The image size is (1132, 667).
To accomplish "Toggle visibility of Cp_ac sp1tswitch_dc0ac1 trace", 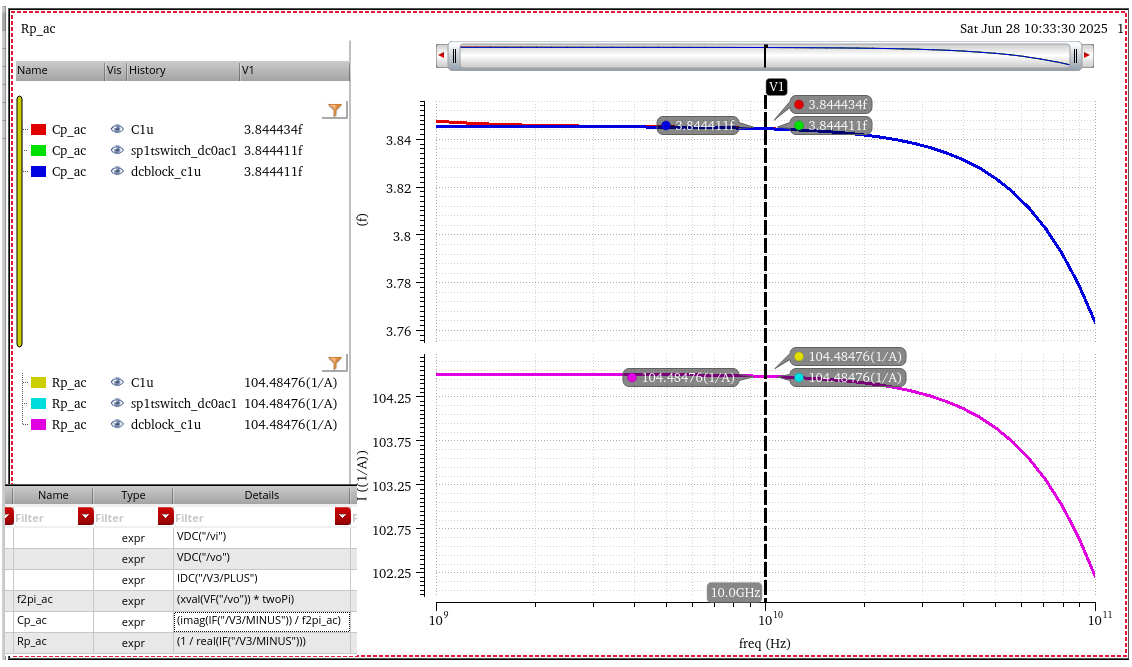I will [x=117, y=151].
